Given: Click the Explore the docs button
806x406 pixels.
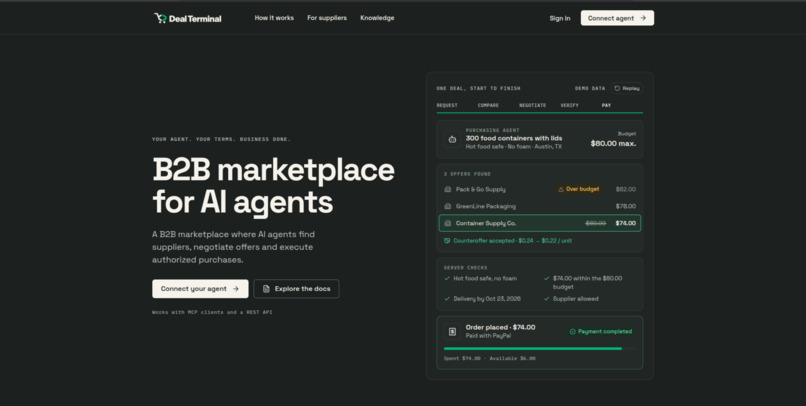Looking at the screenshot, I should pyautogui.click(x=296, y=289).
